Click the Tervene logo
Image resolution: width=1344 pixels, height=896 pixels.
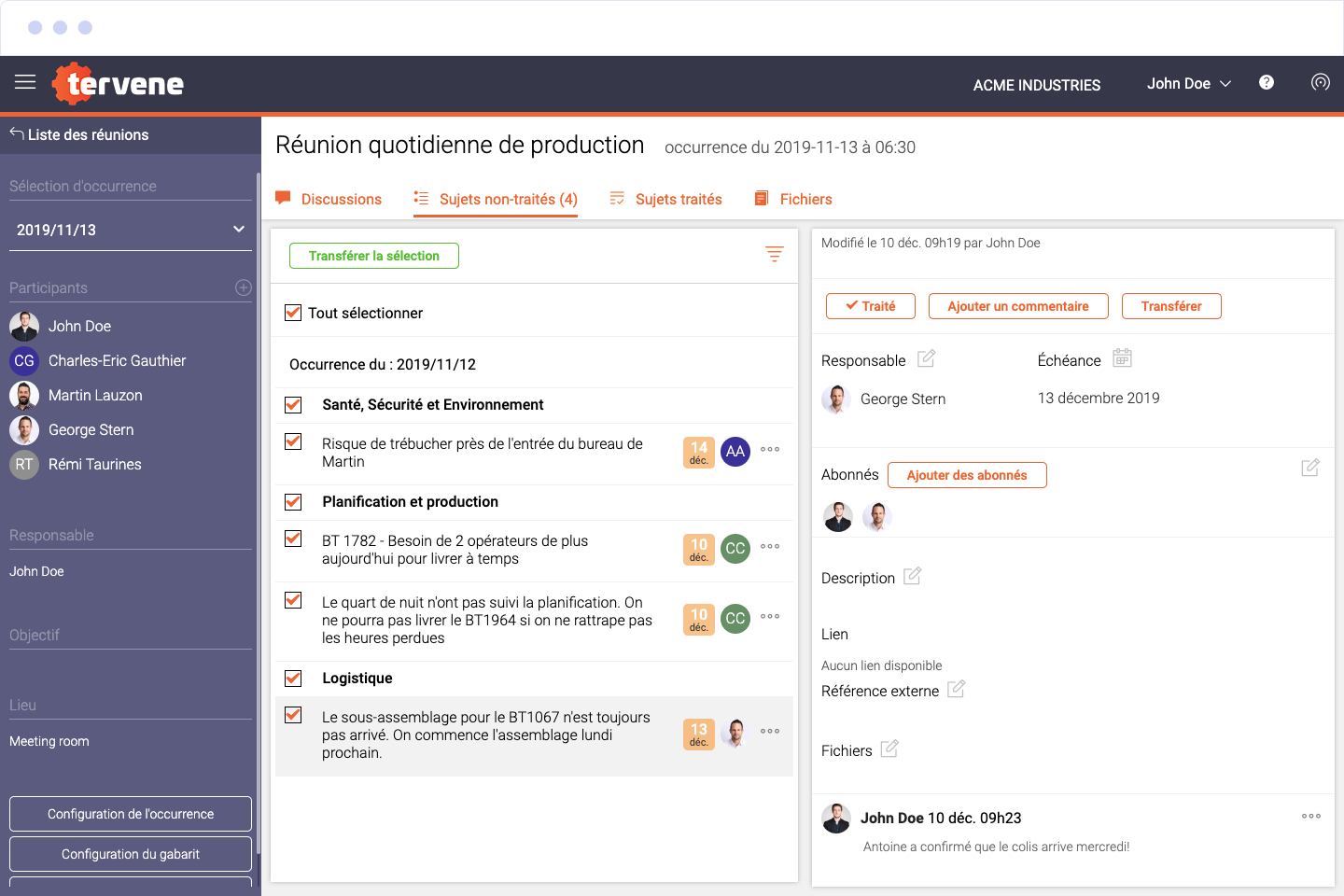(x=118, y=84)
